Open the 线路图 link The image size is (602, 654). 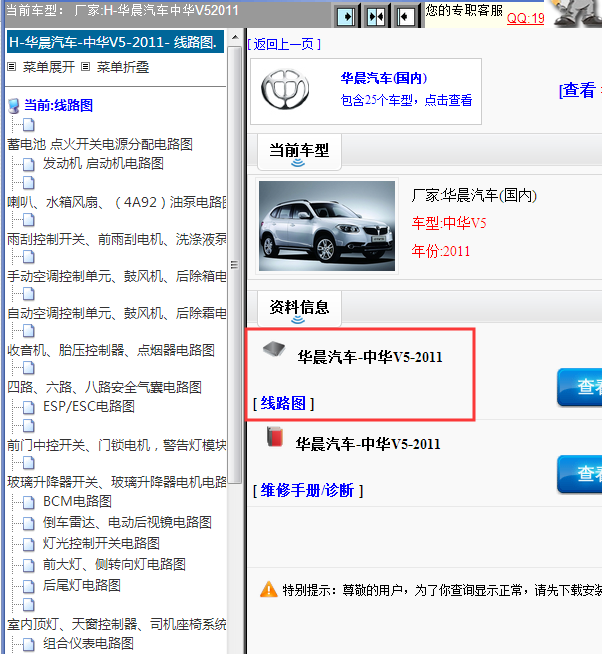pos(283,403)
